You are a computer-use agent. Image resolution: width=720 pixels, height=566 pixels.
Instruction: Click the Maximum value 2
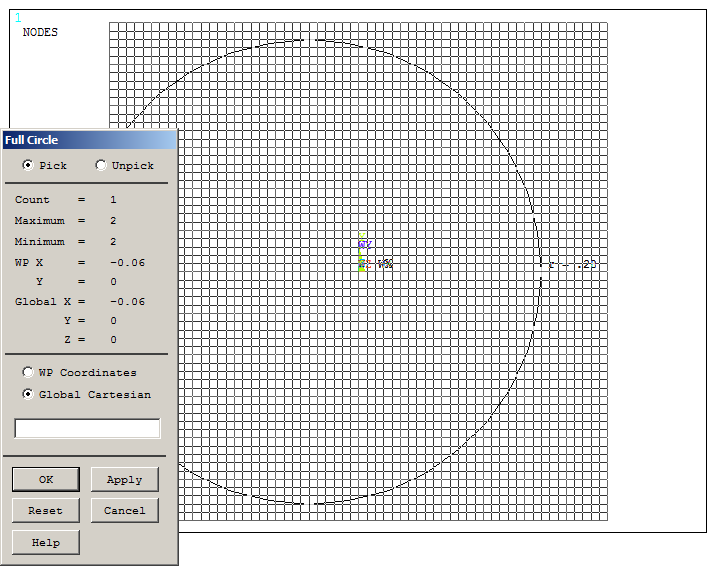point(113,221)
